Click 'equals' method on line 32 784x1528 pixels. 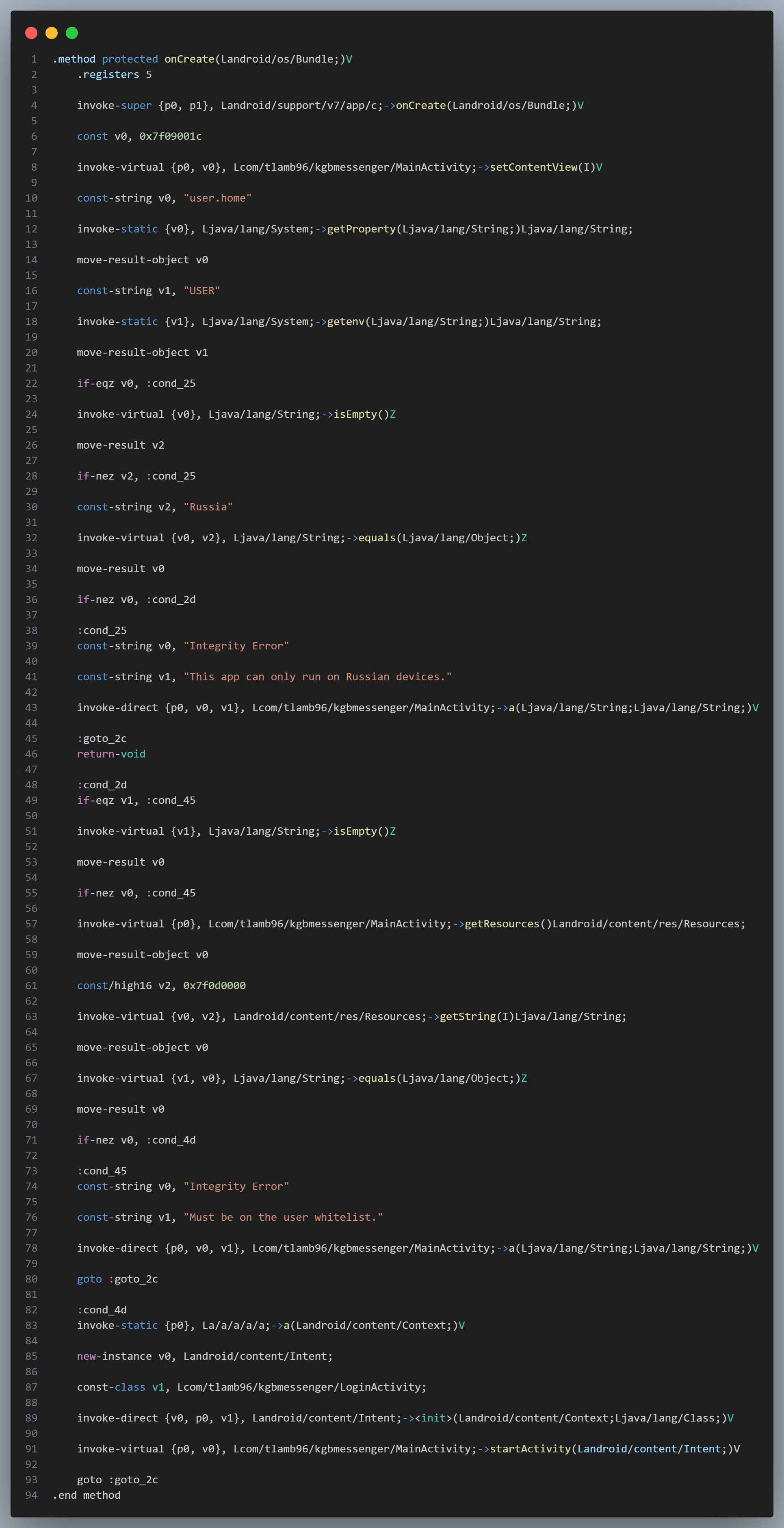377,537
